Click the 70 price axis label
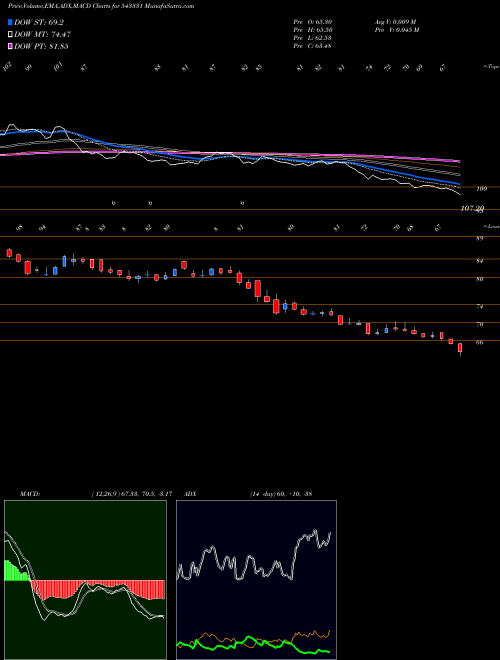Image resolution: width=500 pixels, height=660 pixels. (479, 324)
